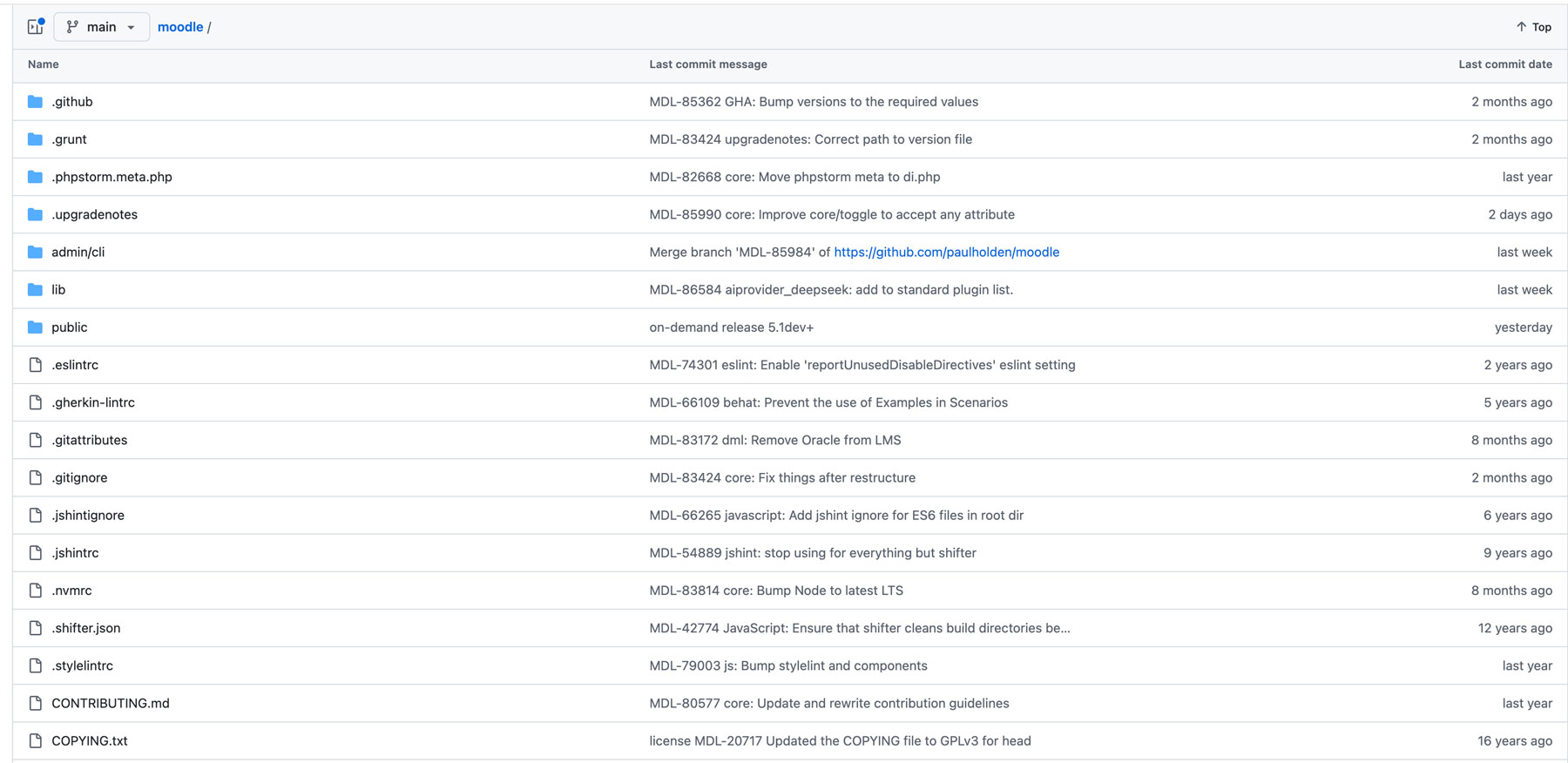The height and width of the screenshot is (763, 1568).
Task: Expand the file tree side panel icon
Action: click(36, 27)
